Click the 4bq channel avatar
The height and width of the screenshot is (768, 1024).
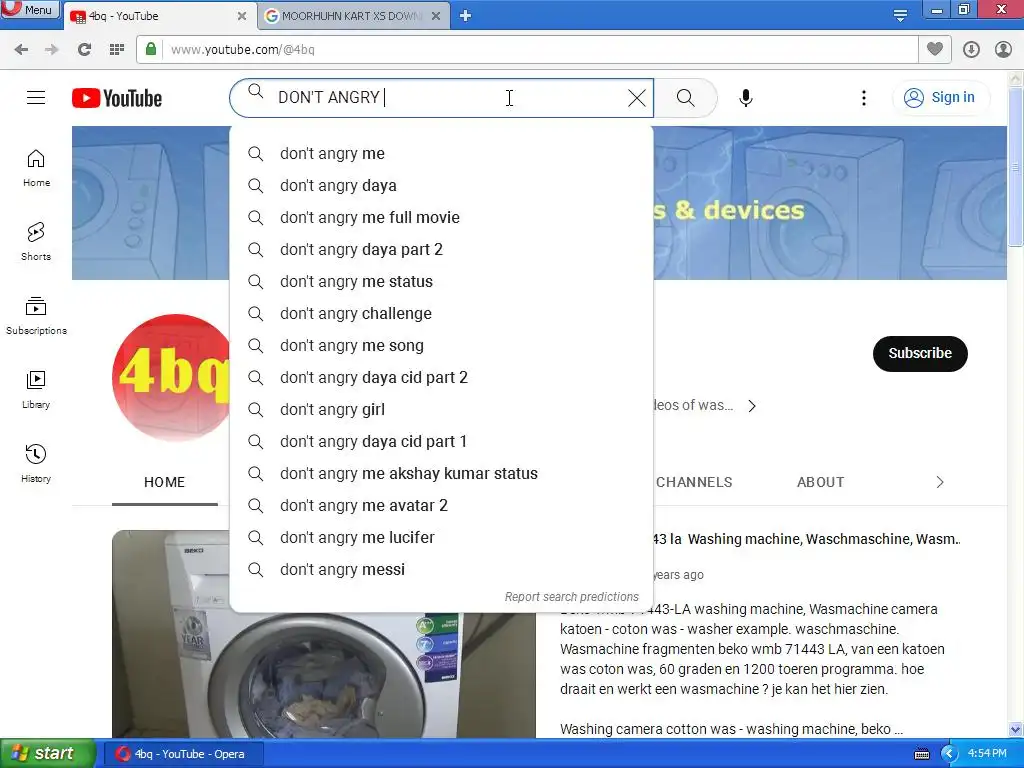coord(171,377)
